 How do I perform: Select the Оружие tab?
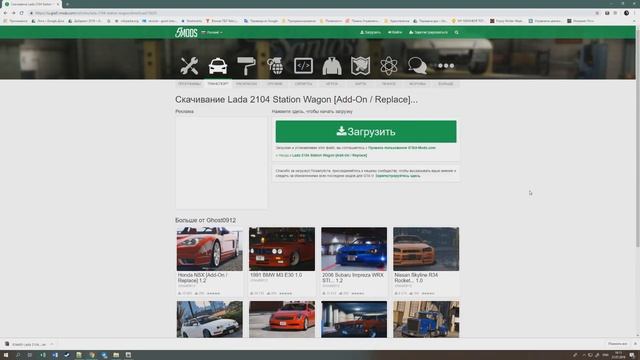[x=275, y=84]
